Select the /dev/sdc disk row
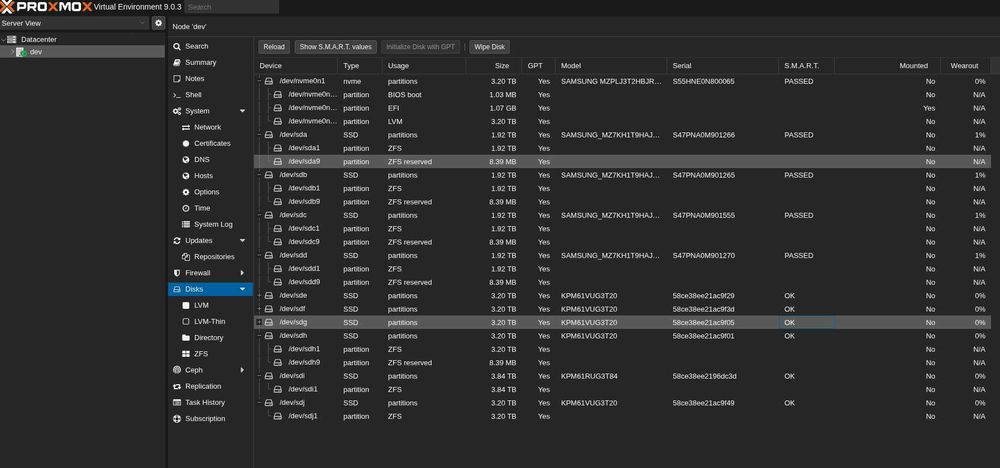This screenshot has height=468, width=1000. 622,216
